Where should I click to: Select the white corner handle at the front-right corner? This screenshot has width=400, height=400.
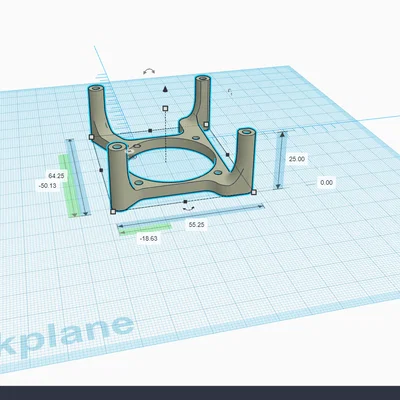pyautogui.click(x=254, y=192)
